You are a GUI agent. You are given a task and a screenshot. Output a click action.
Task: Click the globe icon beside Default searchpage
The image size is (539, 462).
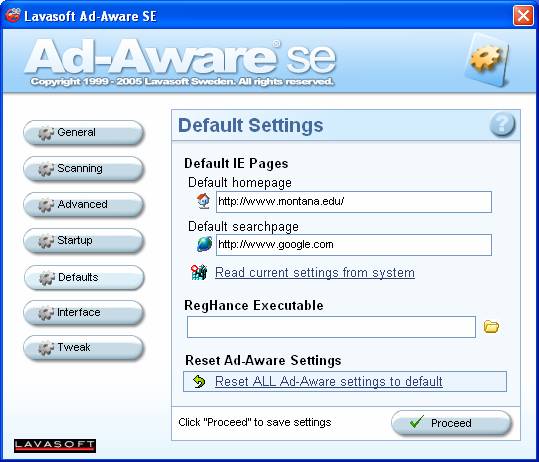click(204, 244)
